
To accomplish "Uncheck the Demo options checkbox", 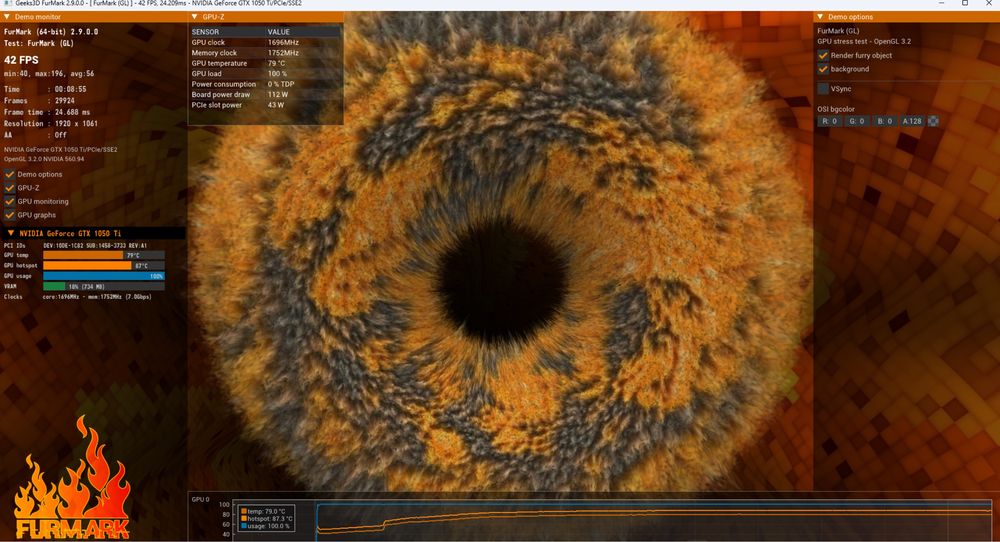I will 10,174.
